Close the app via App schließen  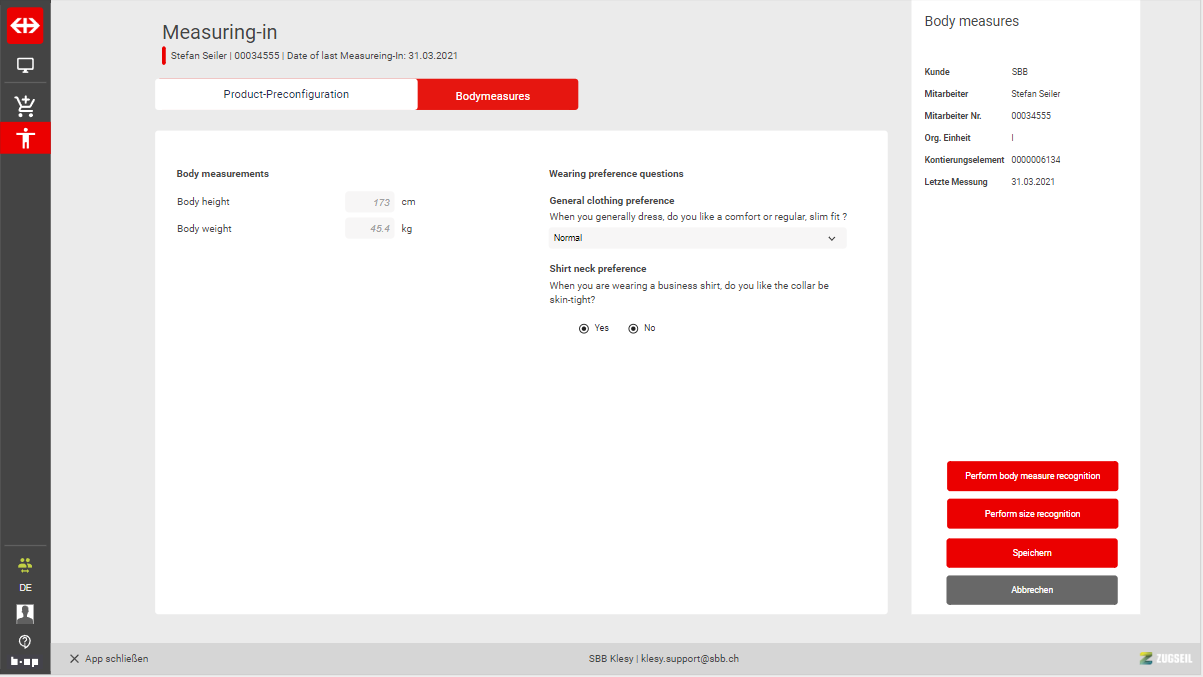point(109,659)
